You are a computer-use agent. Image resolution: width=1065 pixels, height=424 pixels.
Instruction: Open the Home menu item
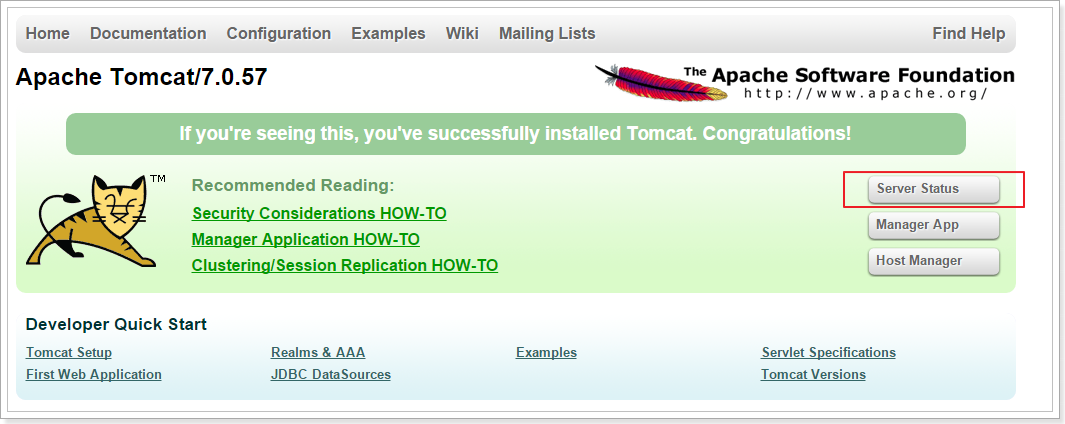point(48,34)
